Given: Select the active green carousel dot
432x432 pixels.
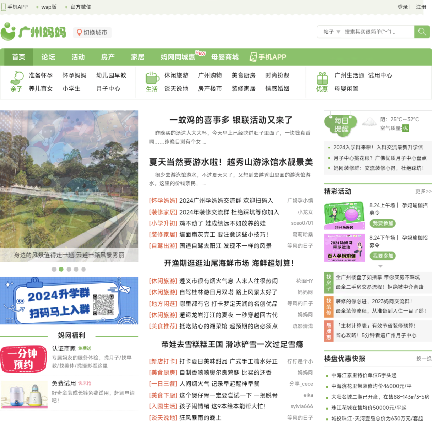Looking at the screenshot, I should pyautogui.click(x=61, y=269).
